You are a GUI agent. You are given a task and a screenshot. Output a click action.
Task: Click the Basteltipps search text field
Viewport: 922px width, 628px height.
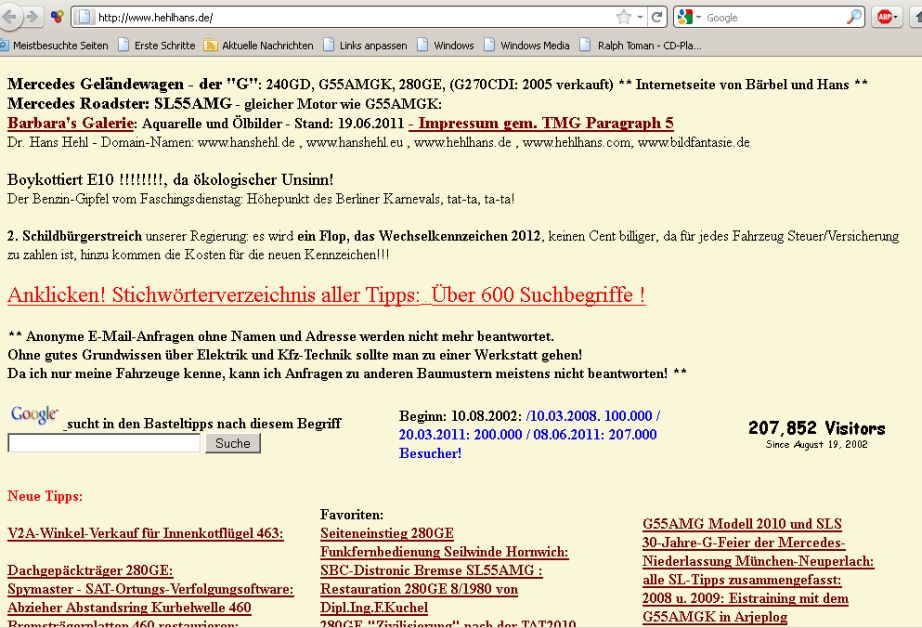pyautogui.click(x=104, y=443)
